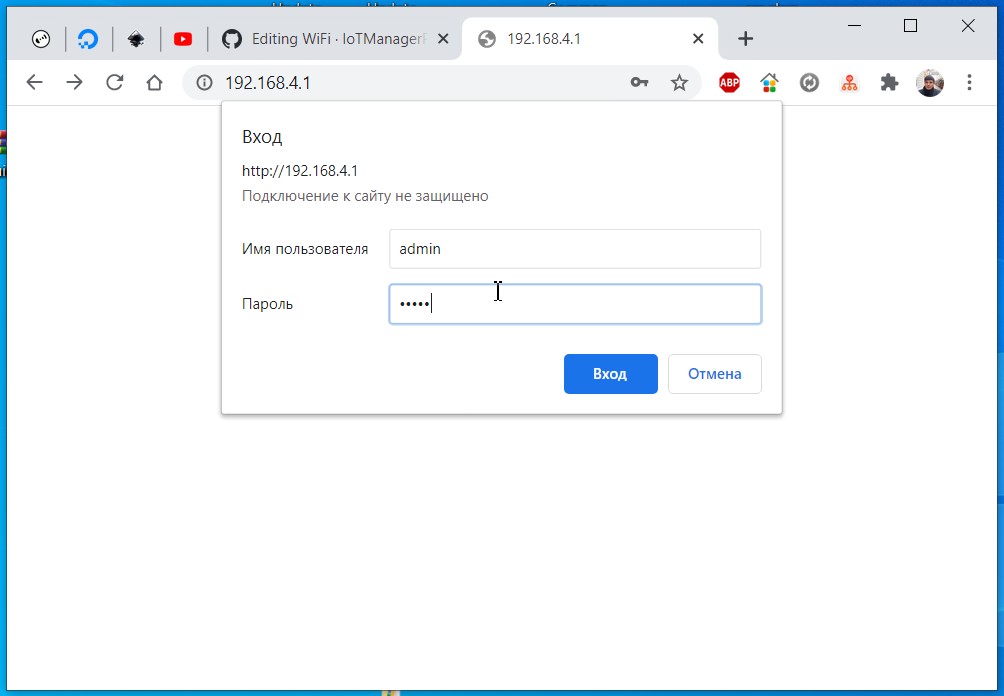Viewport: 1004px width, 696px height.
Task: Reload the current page
Action: [114, 83]
